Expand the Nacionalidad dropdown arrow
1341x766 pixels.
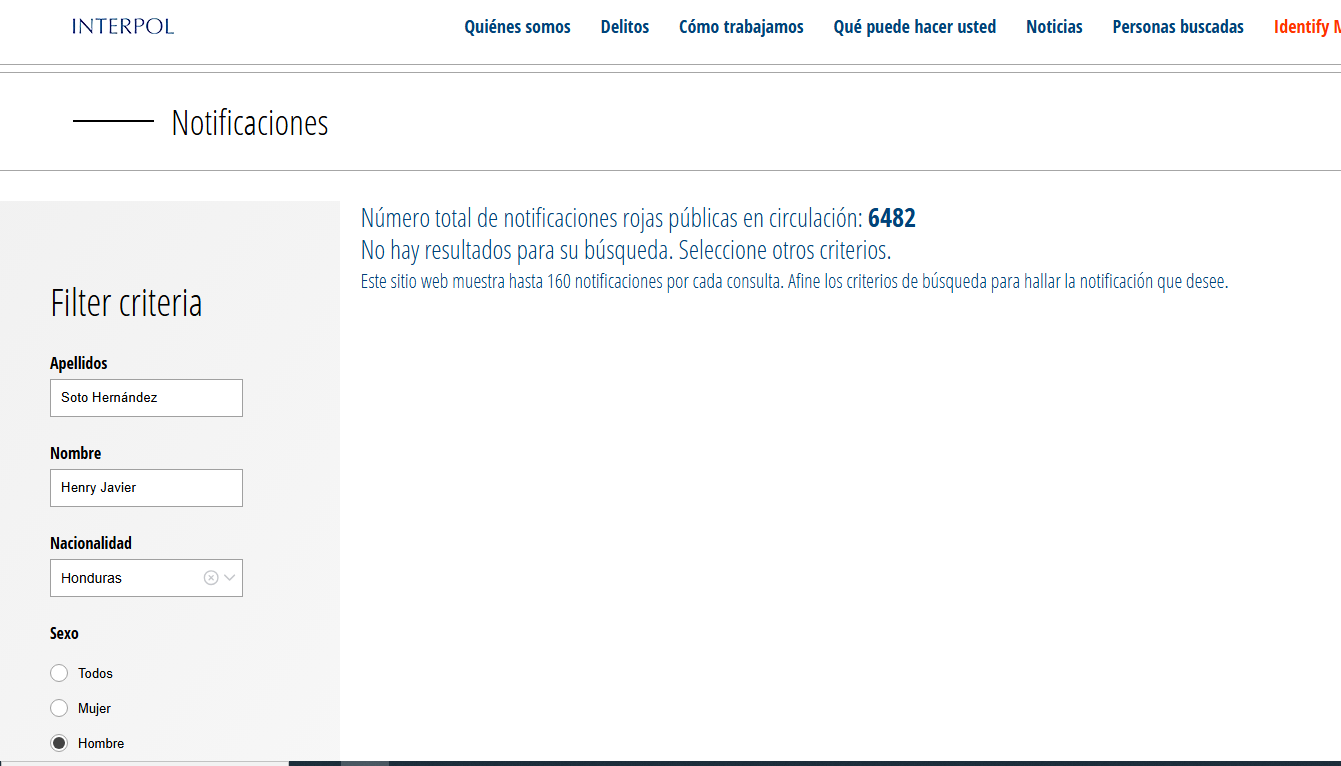point(230,578)
